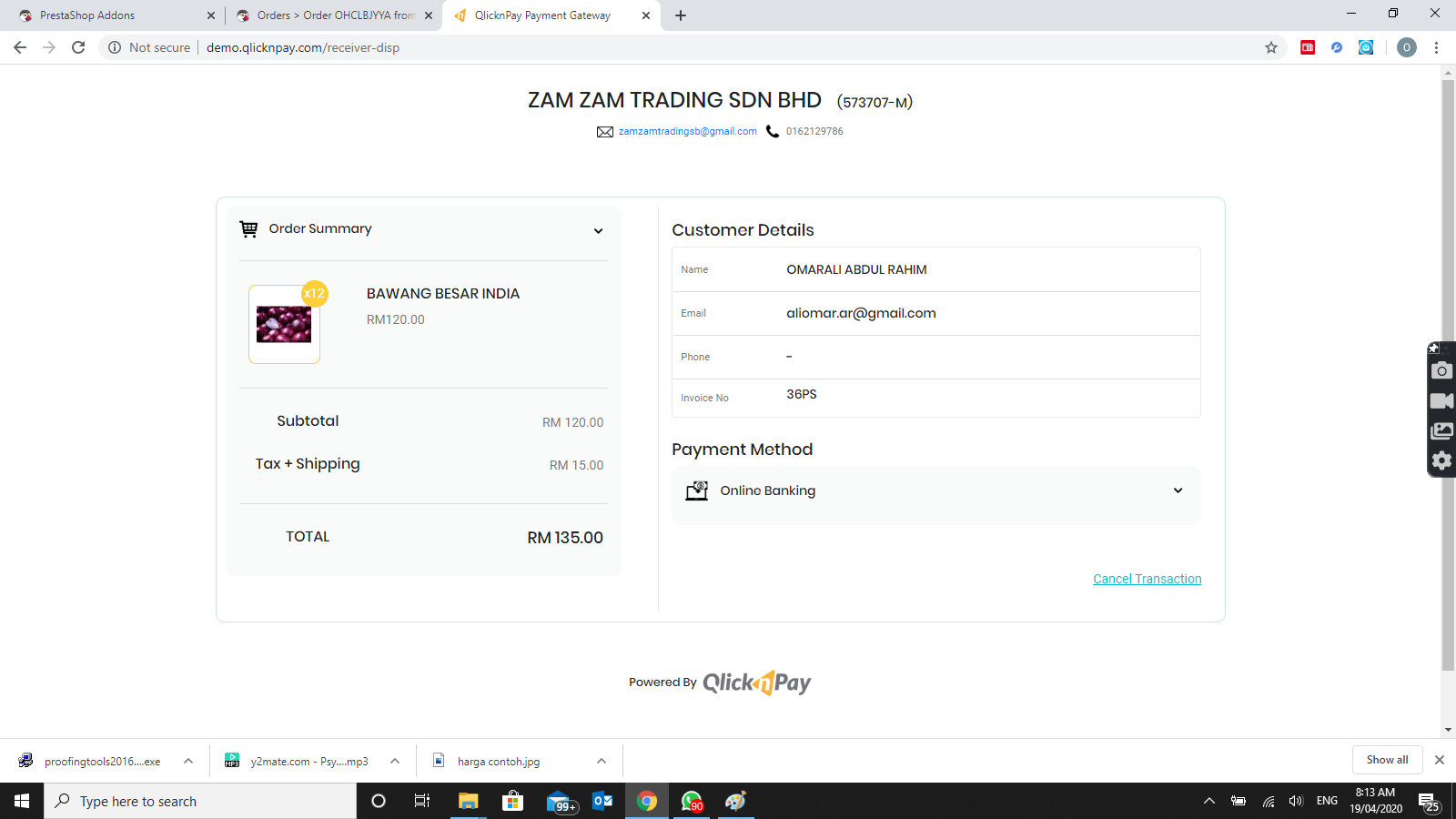Viewport: 1456px width, 819px height.
Task: Close the Orders tab
Action: (429, 15)
